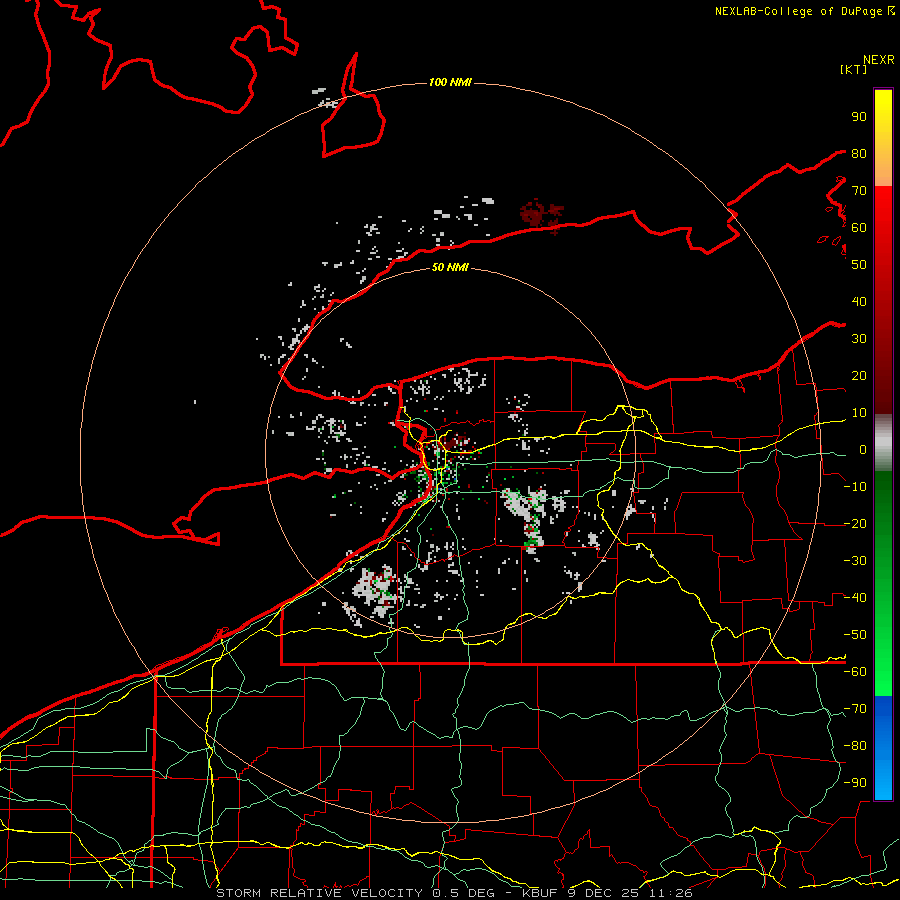Click the -30 value on velocity scale
The image size is (900, 900).
click(855, 561)
